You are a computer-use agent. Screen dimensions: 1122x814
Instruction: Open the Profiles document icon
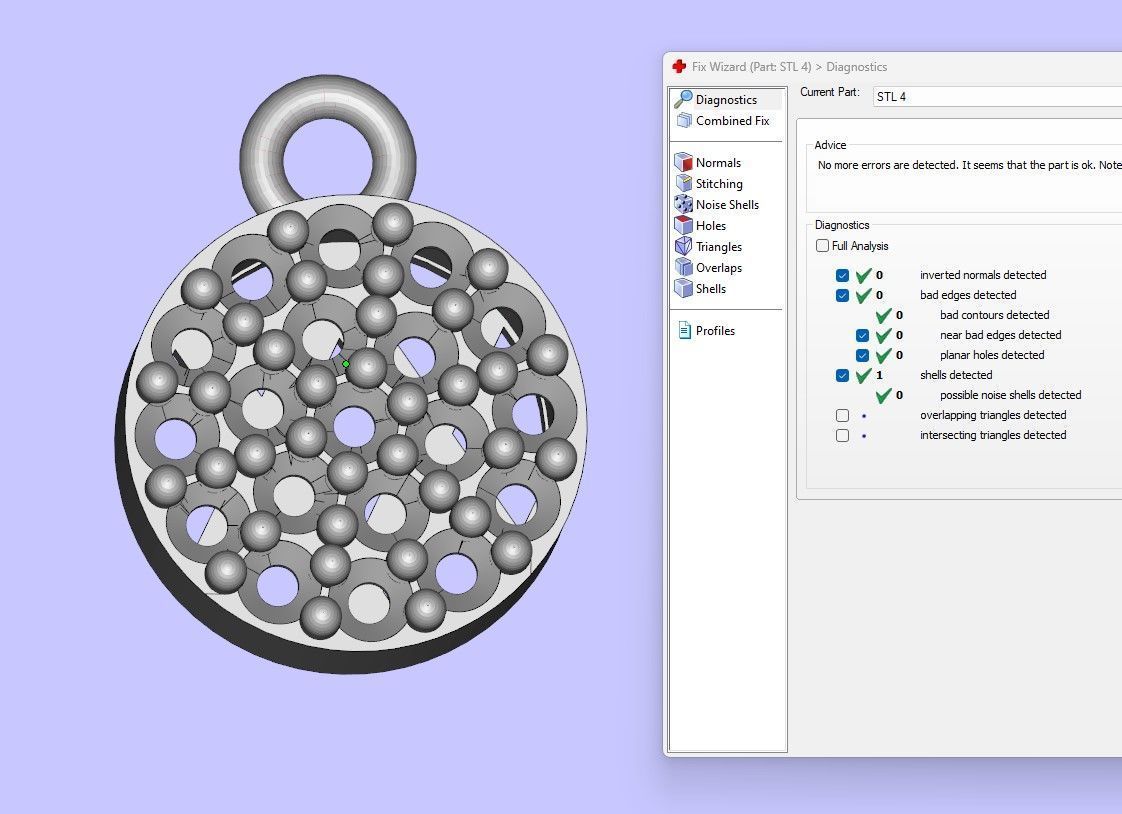(684, 330)
